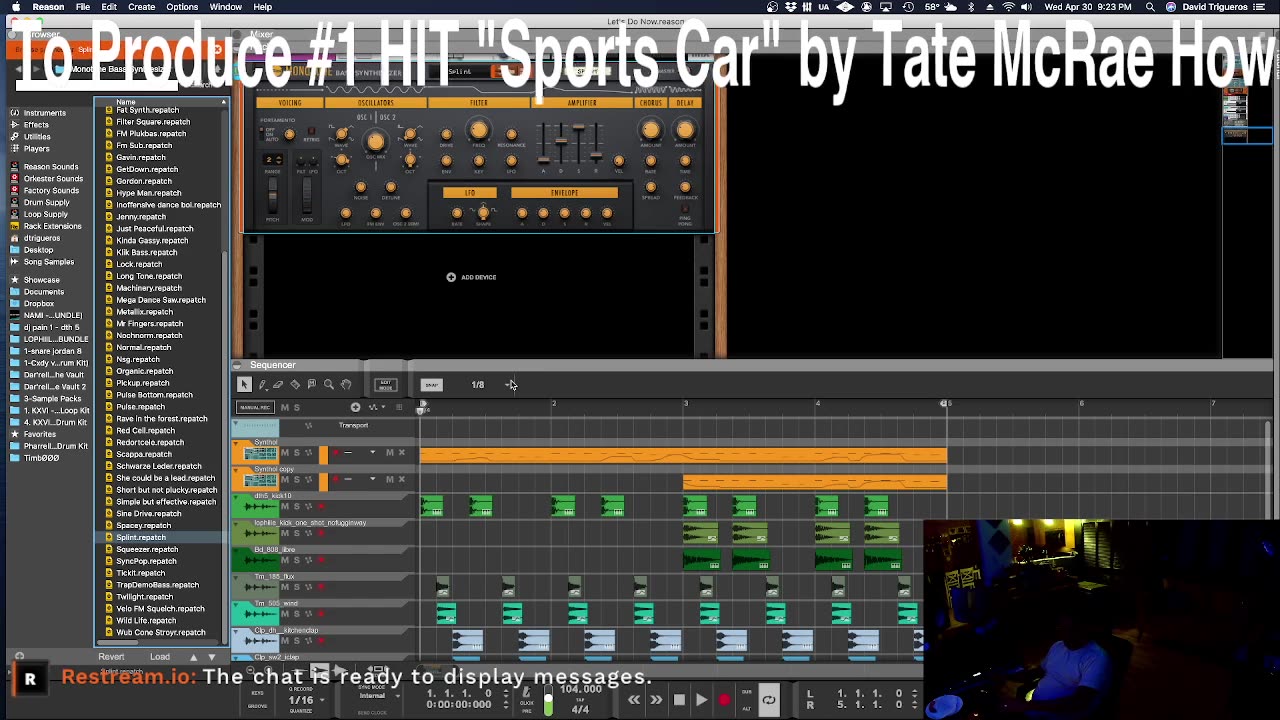
Task: Select the Pencil tool in sequencer toolbar
Action: 262,385
